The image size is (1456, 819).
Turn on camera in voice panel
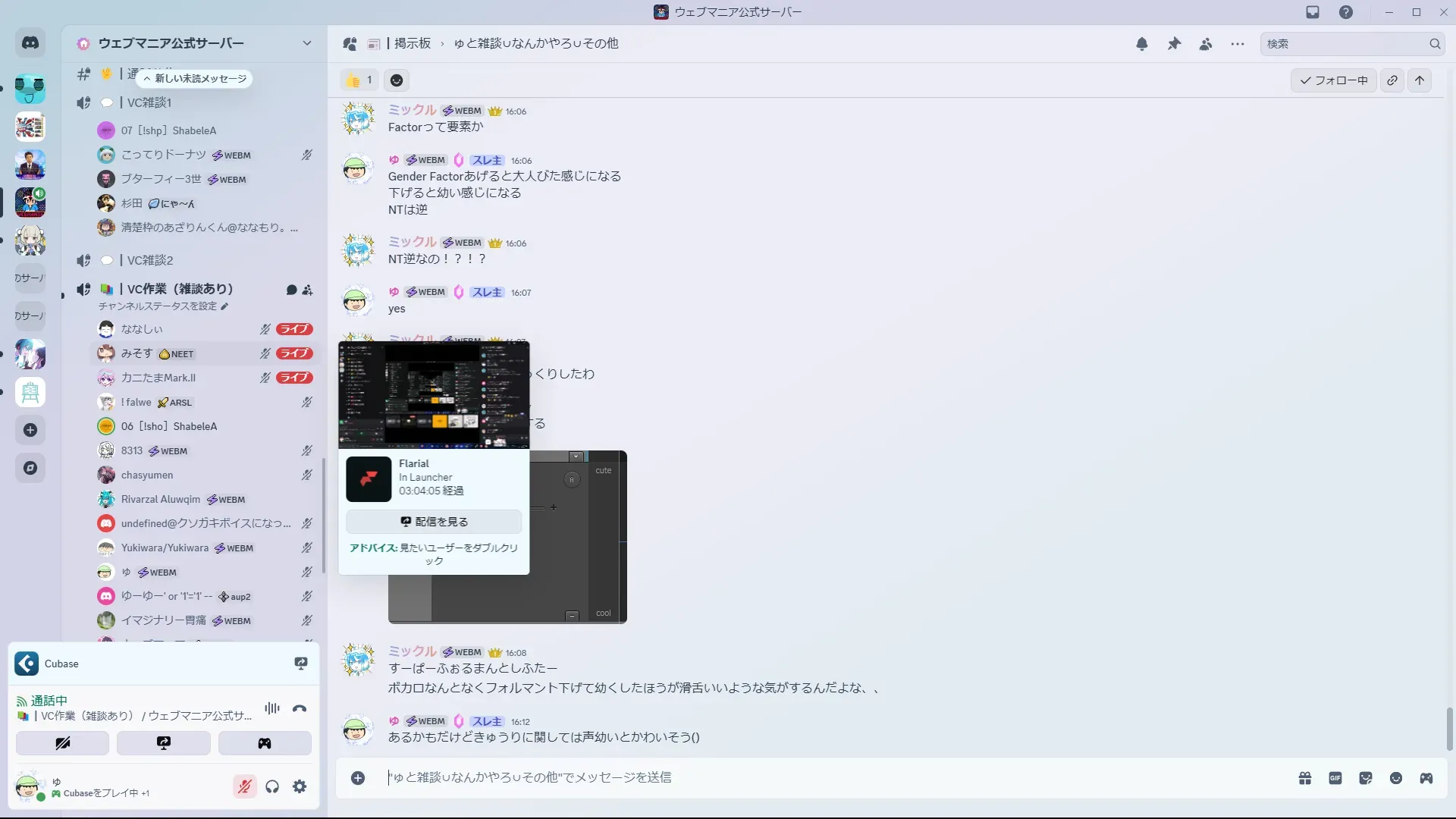click(x=62, y=743)
